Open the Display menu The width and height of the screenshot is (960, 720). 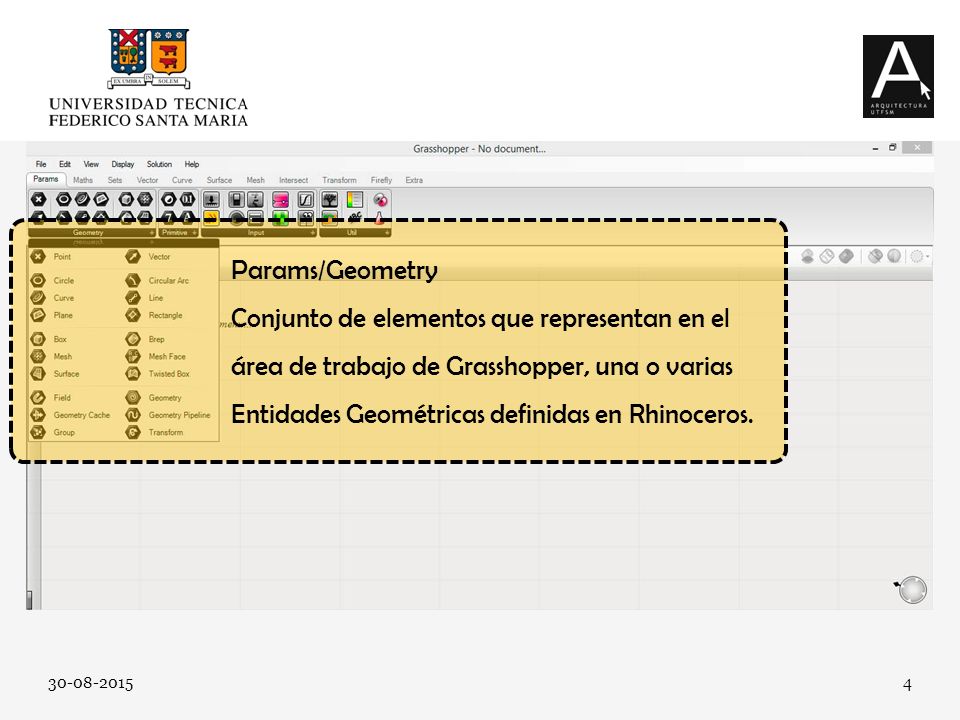point(122,164)
